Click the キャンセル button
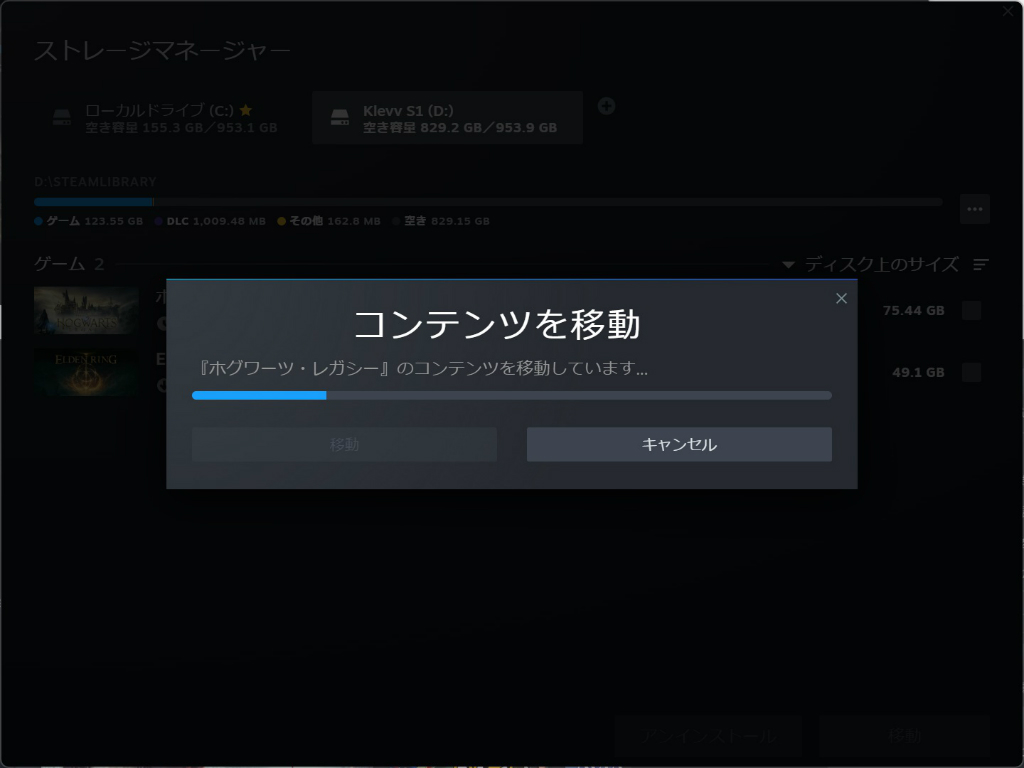The width and height of the screenshot is (1024, 768). (x=679, y=444)
